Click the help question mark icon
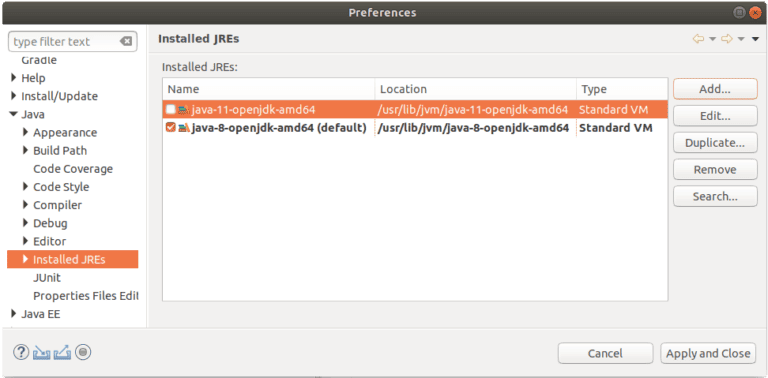This screenshot has height=378, width=768. coord(21,352)
